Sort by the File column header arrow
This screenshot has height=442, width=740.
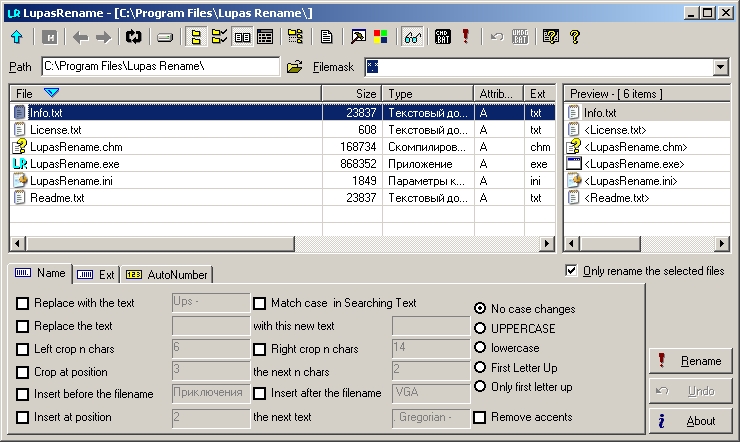coord(51,92)
